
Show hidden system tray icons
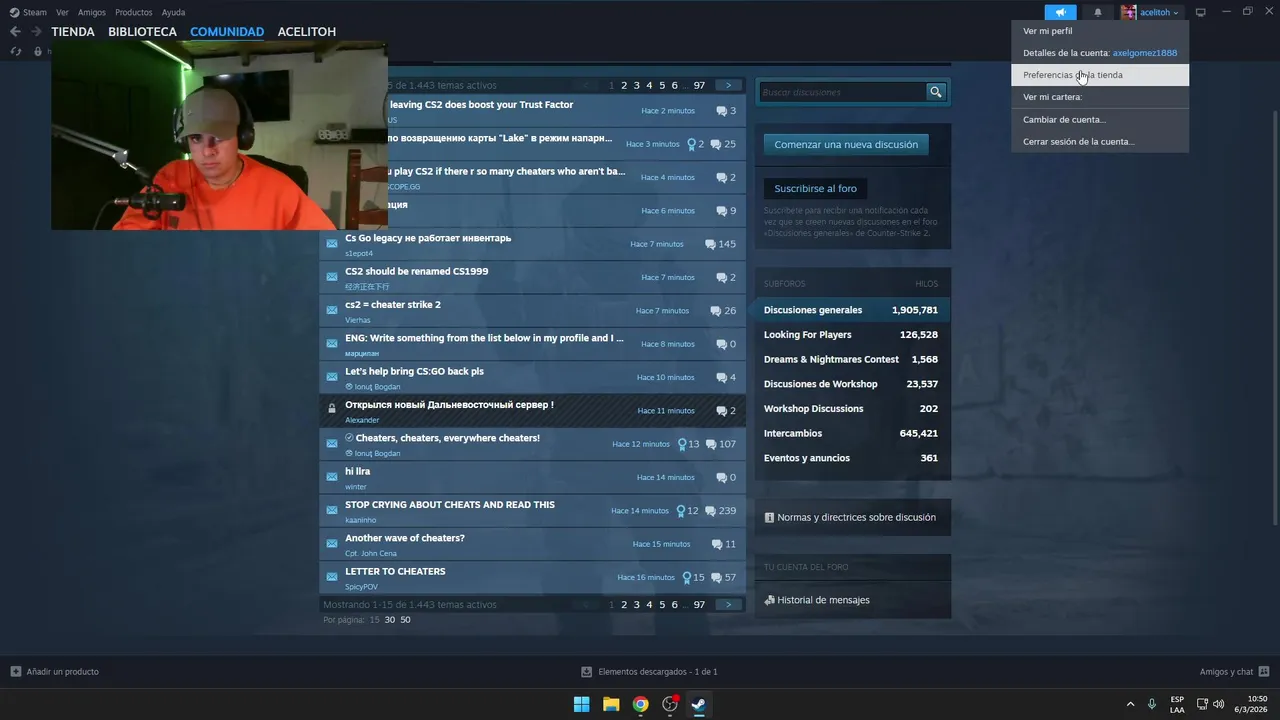(x=1130, y=704)
